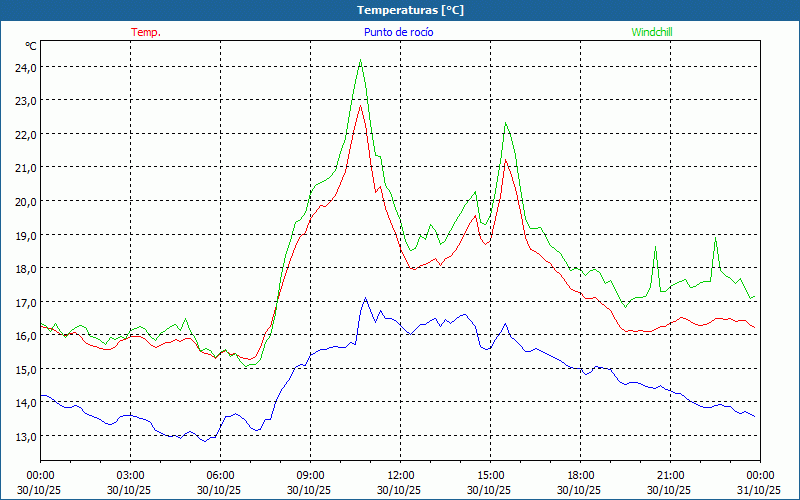Click the highest peak of green Windchill line
The height and width of the screenshot is (500, 800).
[x=360, y=60]
